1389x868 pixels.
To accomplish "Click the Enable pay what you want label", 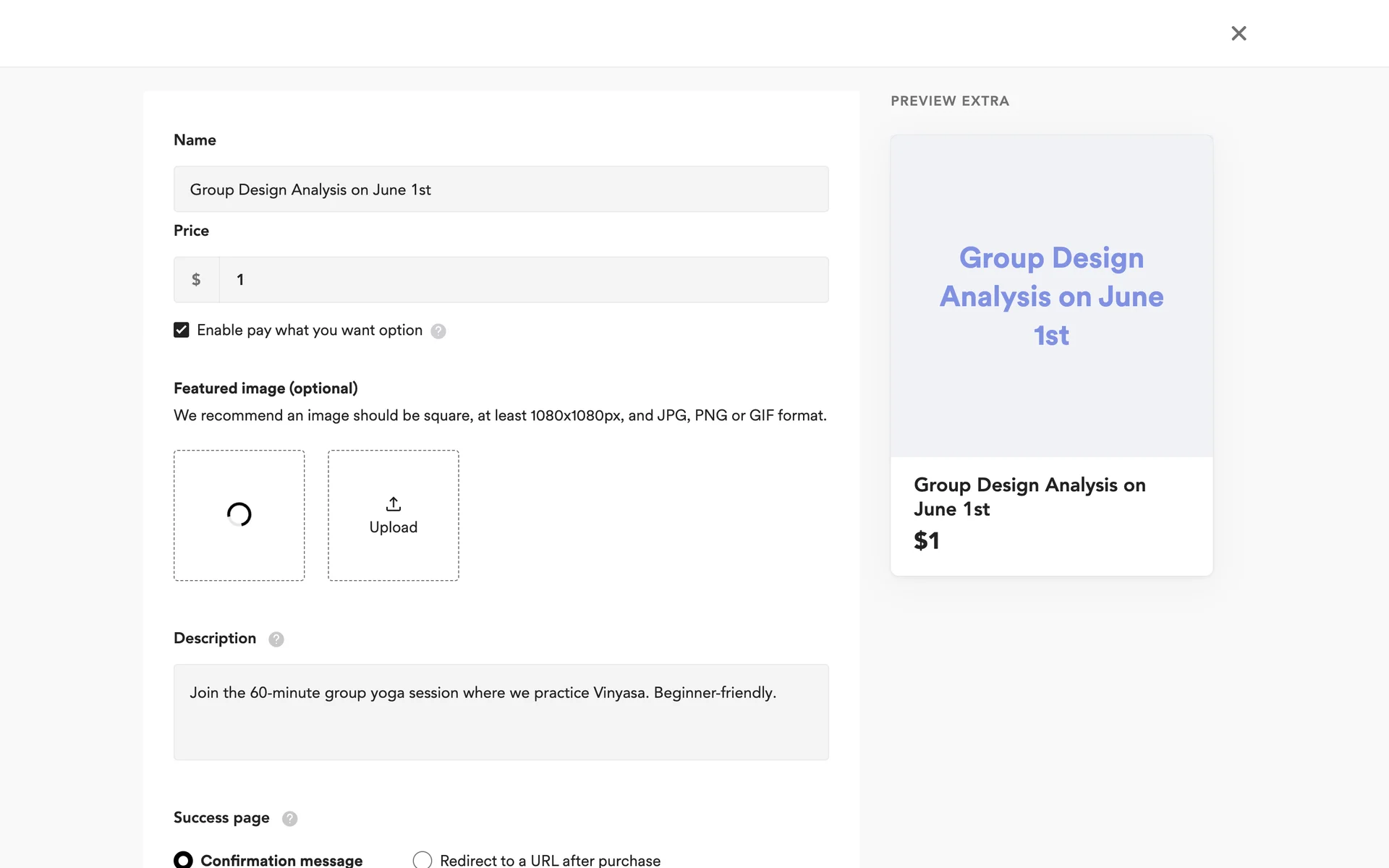I will (x=310, y=331).
